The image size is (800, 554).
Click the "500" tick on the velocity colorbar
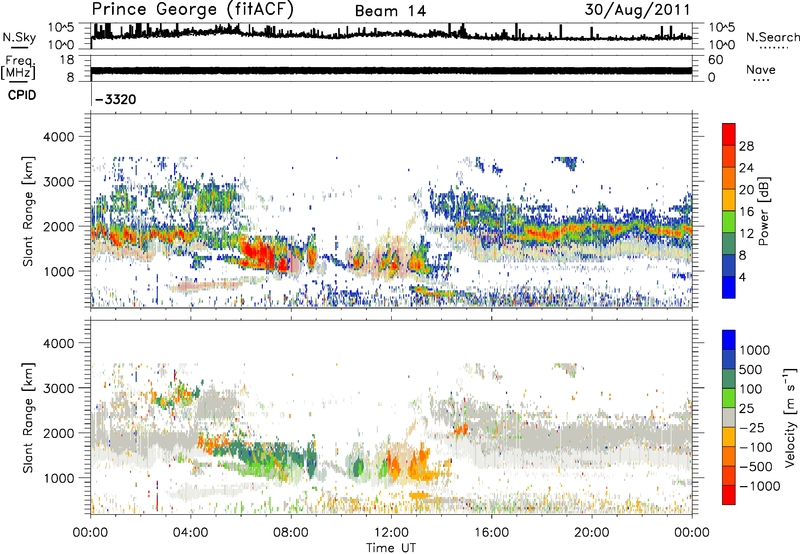(x=751, y=370)
